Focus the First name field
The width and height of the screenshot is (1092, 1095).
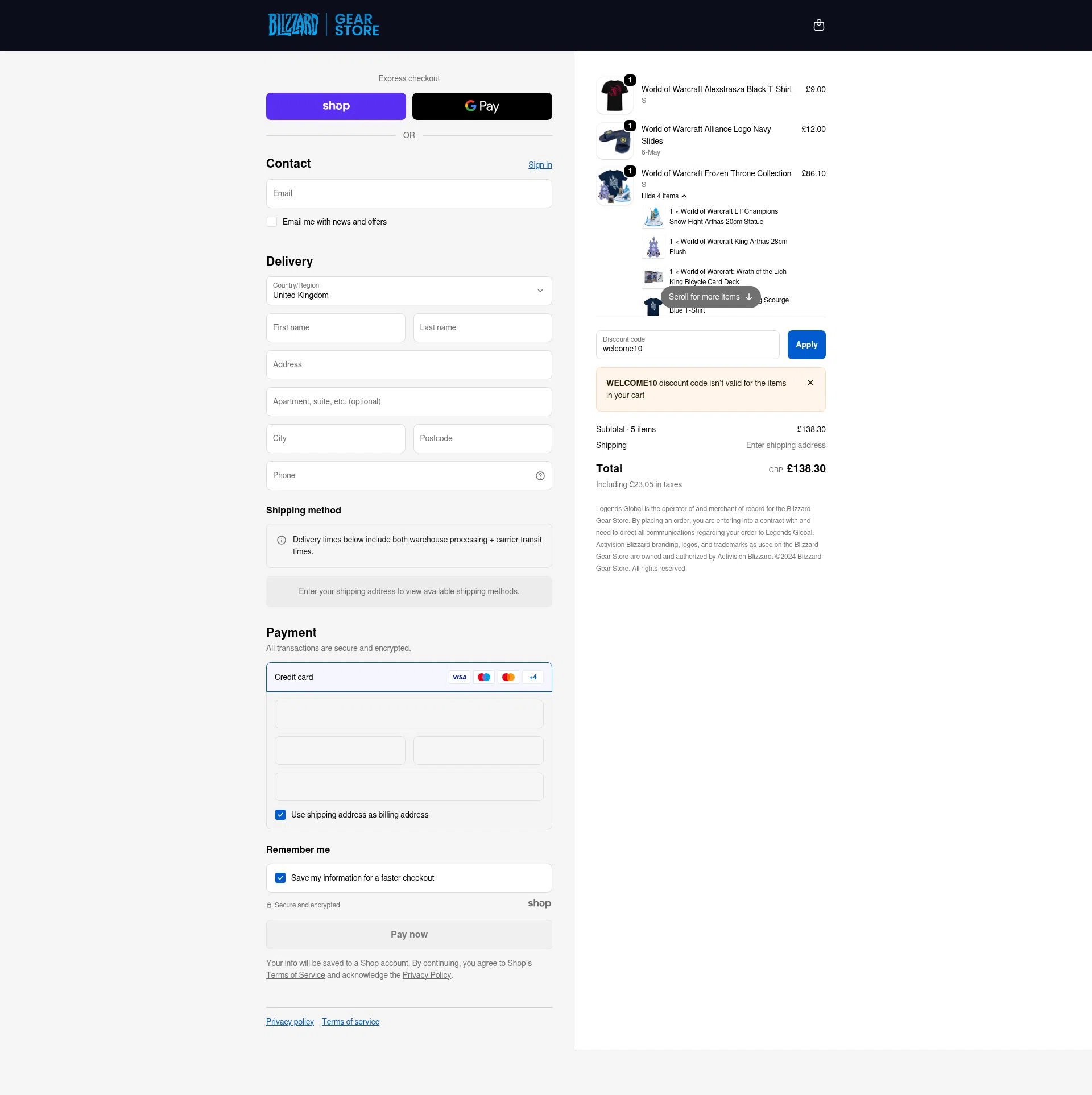[336, 327]
